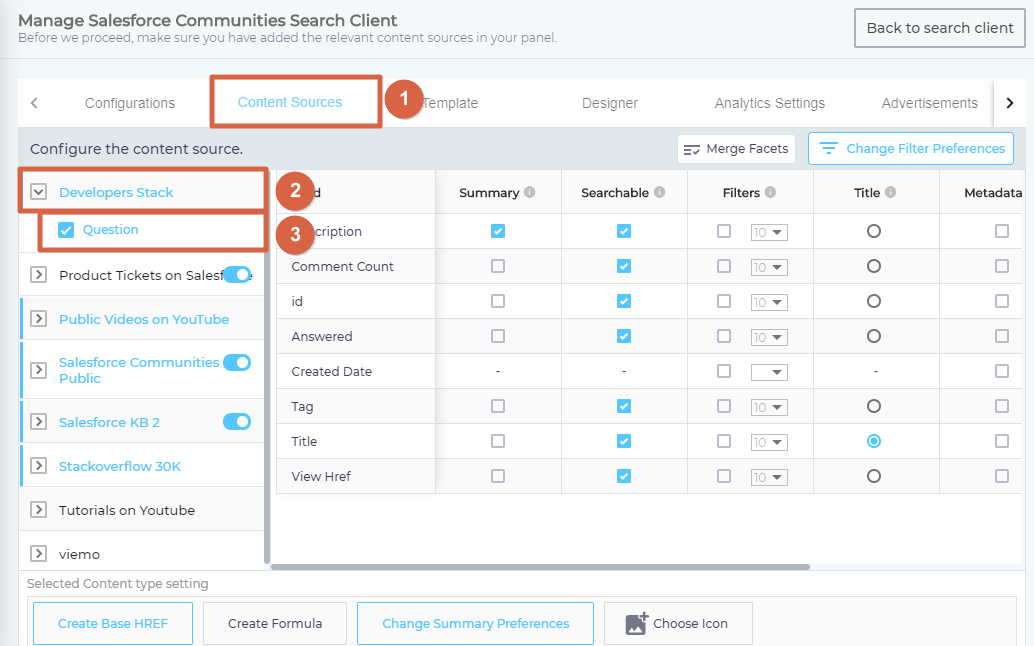Switch to the Content Sources tab
Viewport: 1034px width, 646px height.
[290, 102]
